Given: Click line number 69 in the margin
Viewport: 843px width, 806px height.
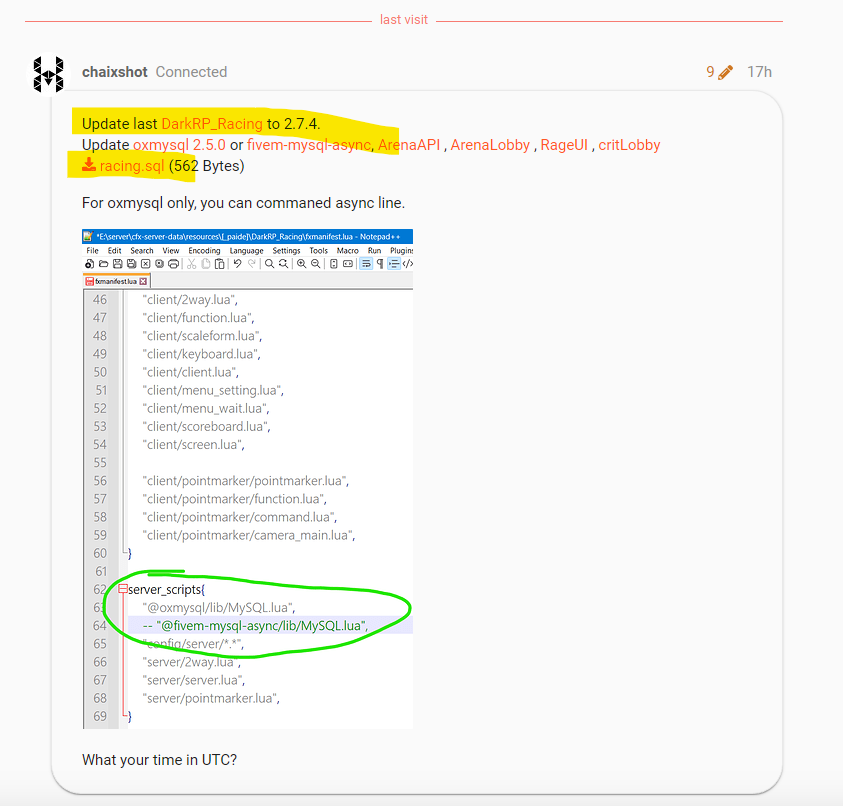Looking at the screenshot, I should click(100, 716).
